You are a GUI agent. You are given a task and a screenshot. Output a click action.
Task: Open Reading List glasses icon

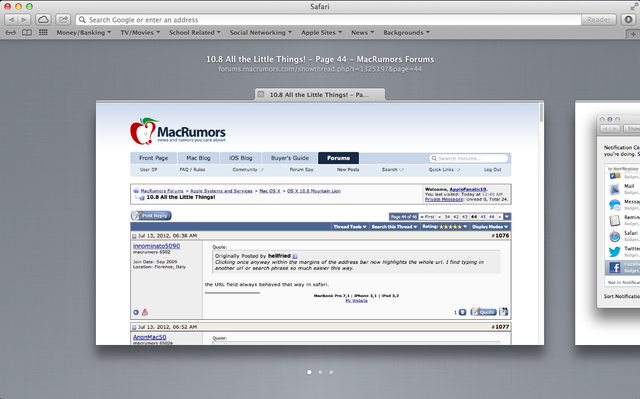[x=11, y=33]
